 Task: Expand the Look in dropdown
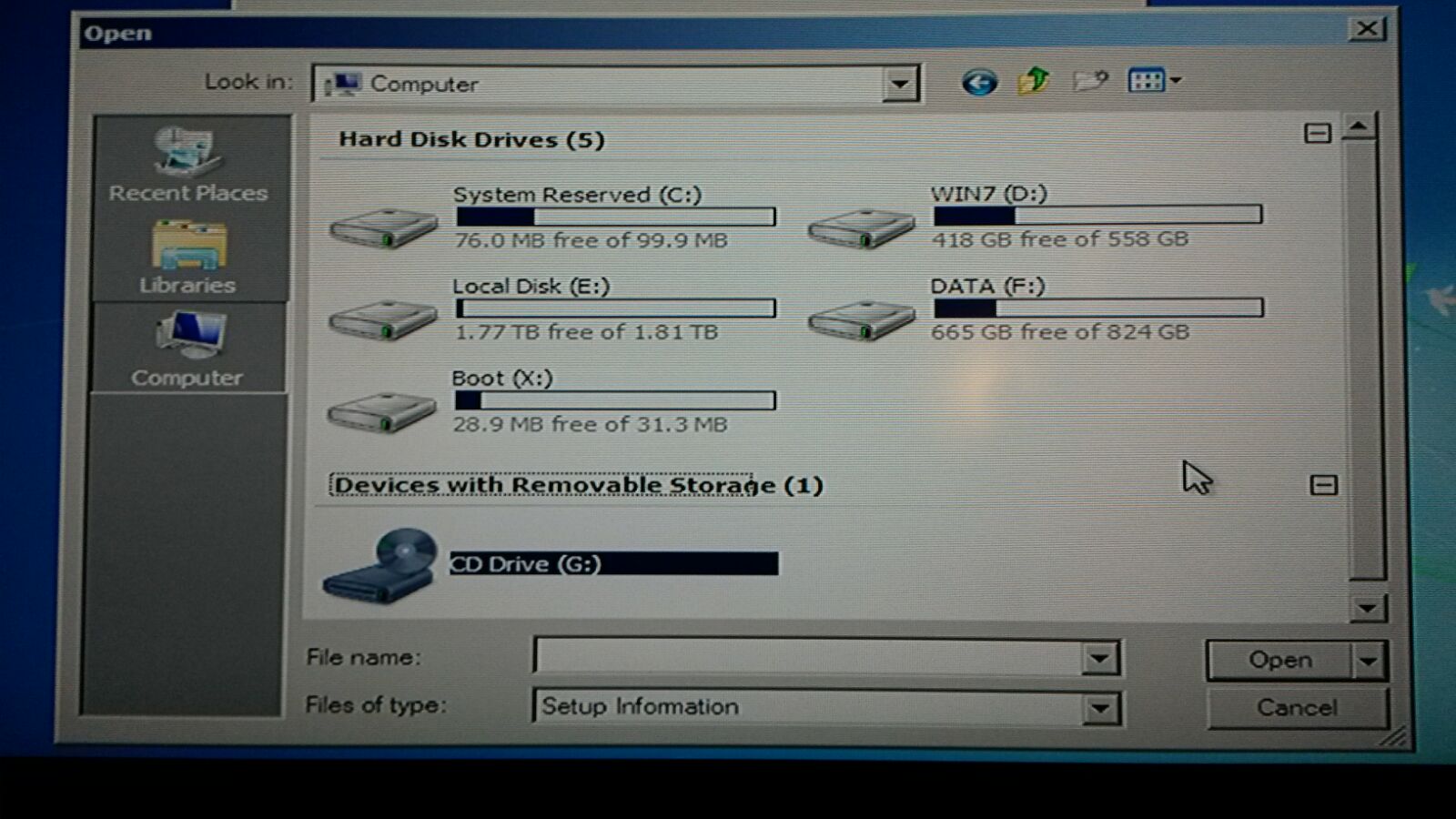900,84
